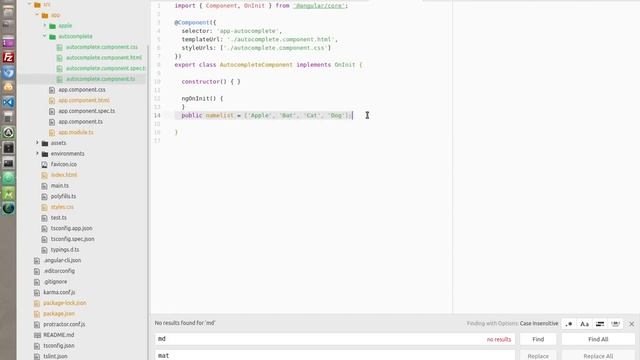Click the file icon of autocomplete.component.css

tap(60, 47)
